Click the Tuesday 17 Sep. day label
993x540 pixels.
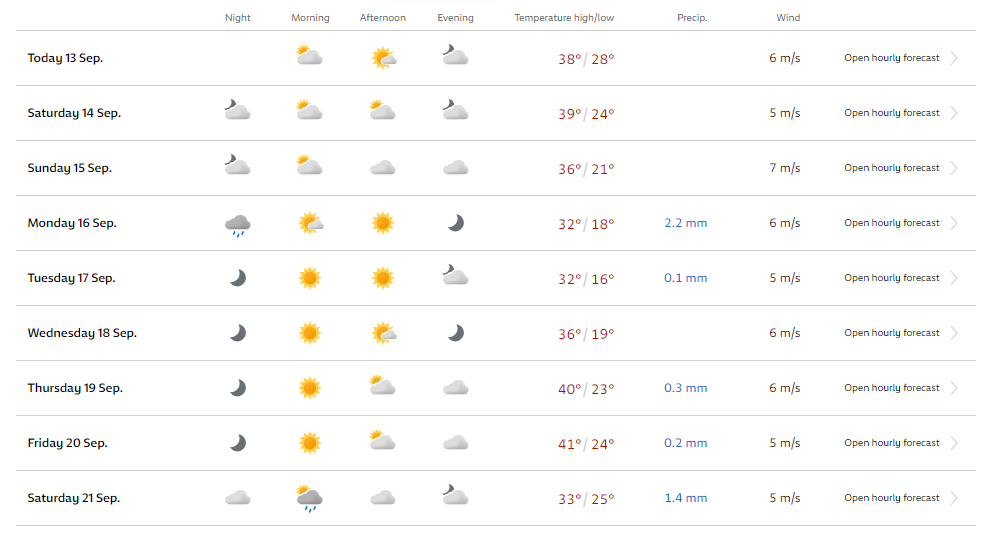tap(72, 278)
